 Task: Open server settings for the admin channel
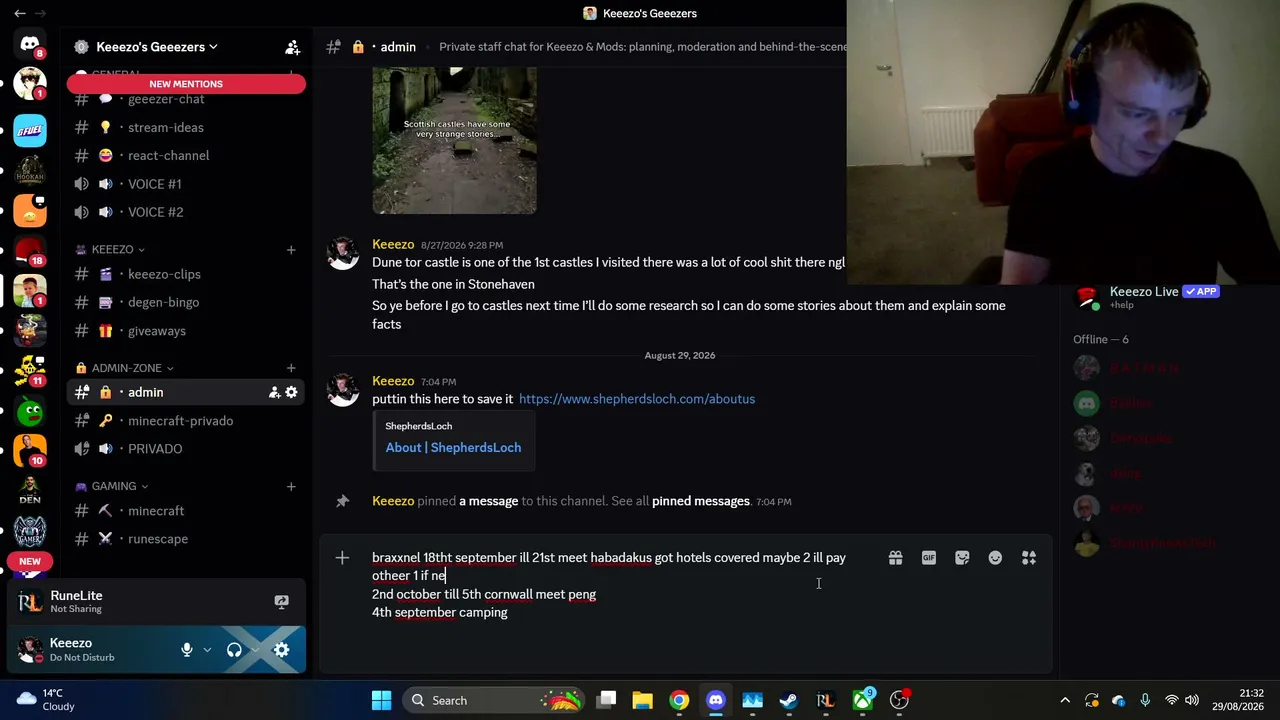click(x=291, y=393)
